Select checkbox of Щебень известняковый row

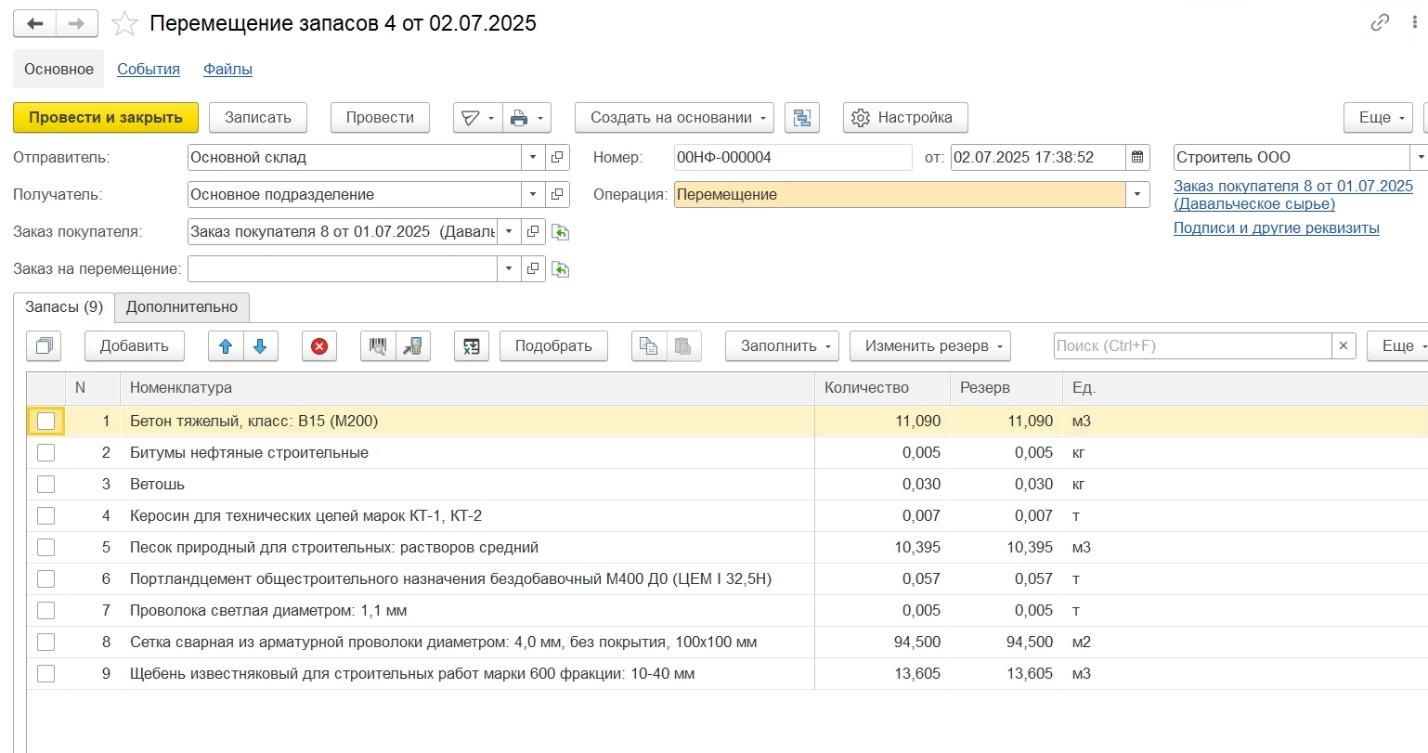(x=46, y=674)
